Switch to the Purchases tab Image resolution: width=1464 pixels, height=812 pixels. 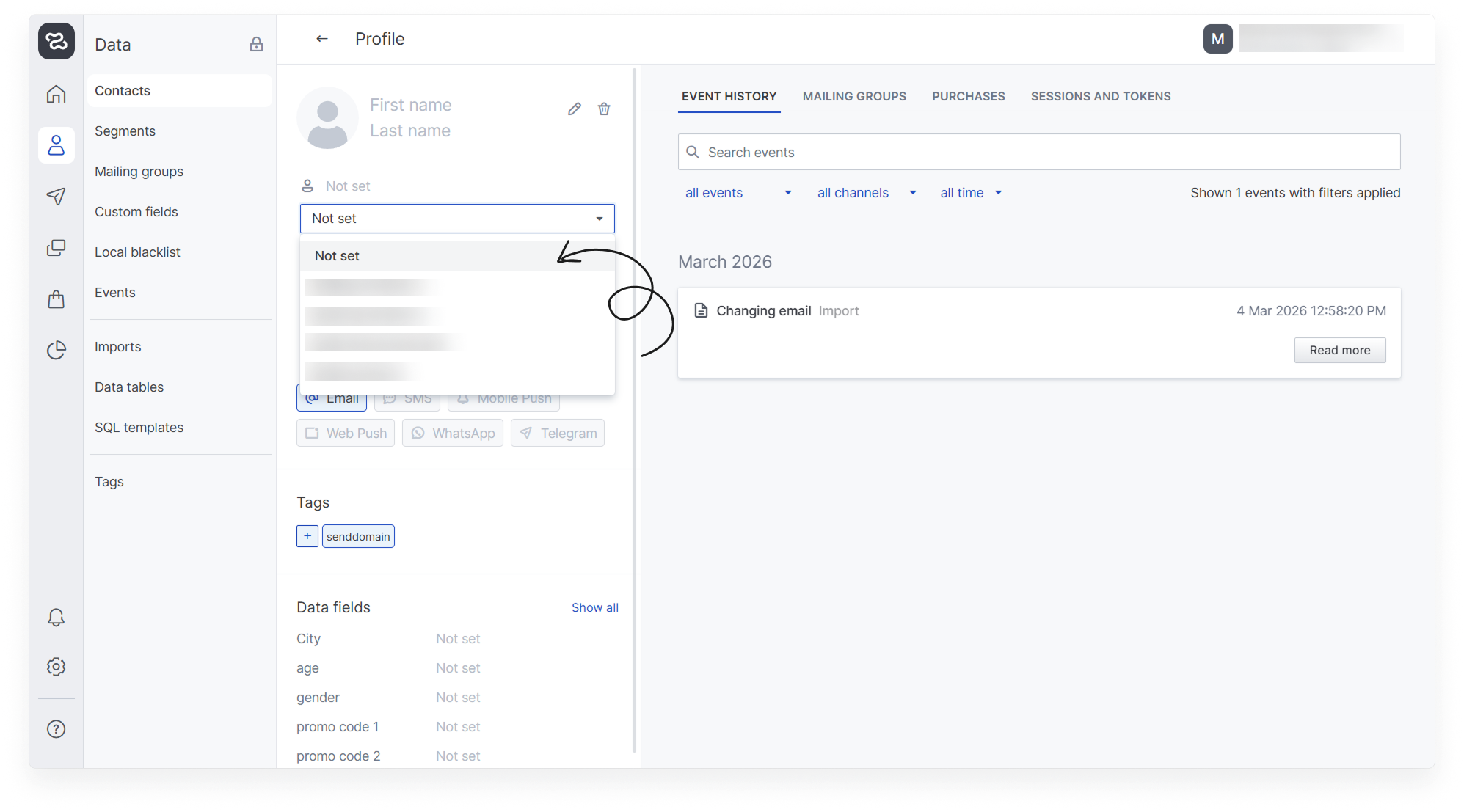[x=968, y=97]
